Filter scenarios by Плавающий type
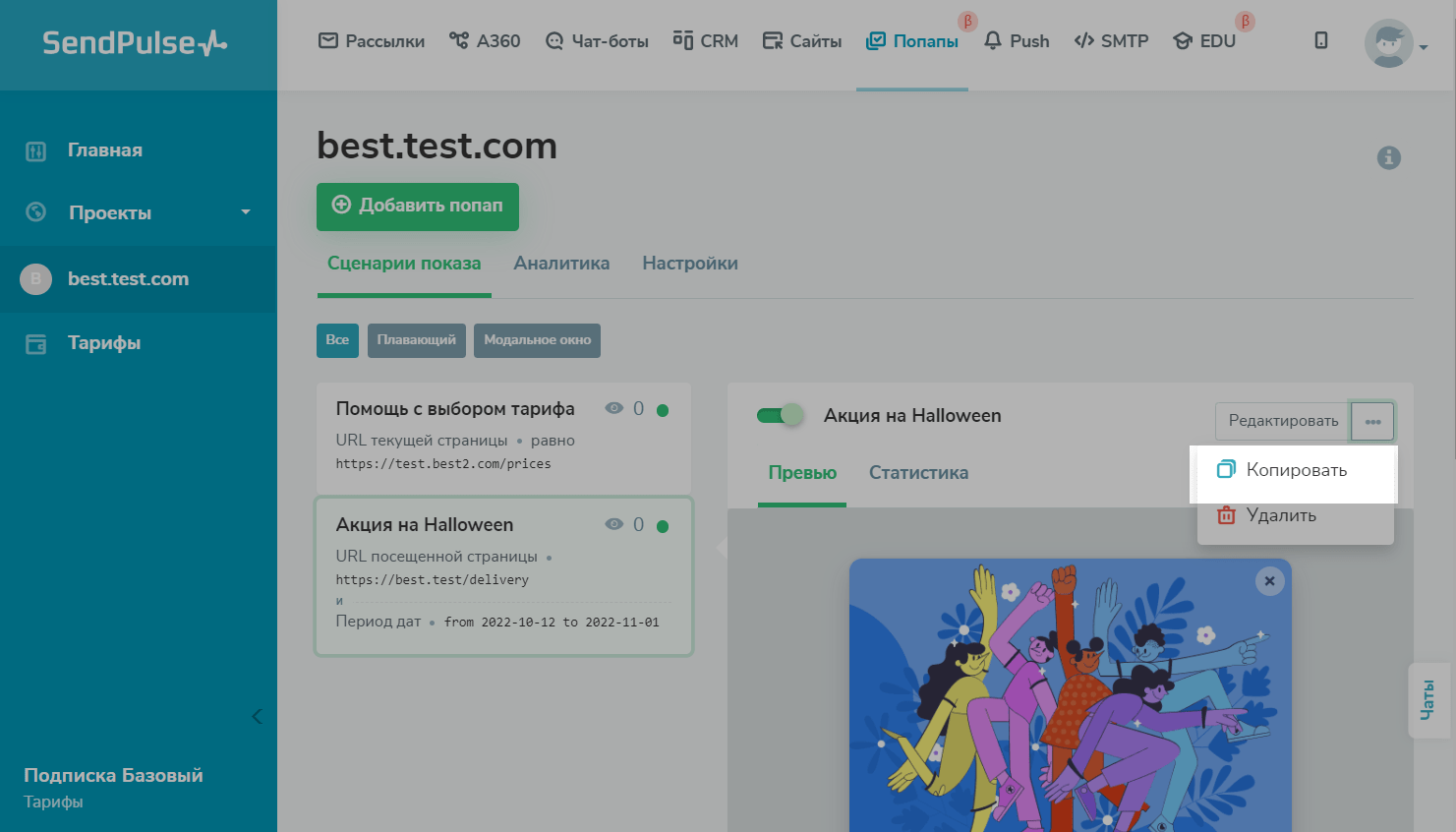The width and height of the screenshot is (1456, 832). pyautogui.click(x=416, y=340)
